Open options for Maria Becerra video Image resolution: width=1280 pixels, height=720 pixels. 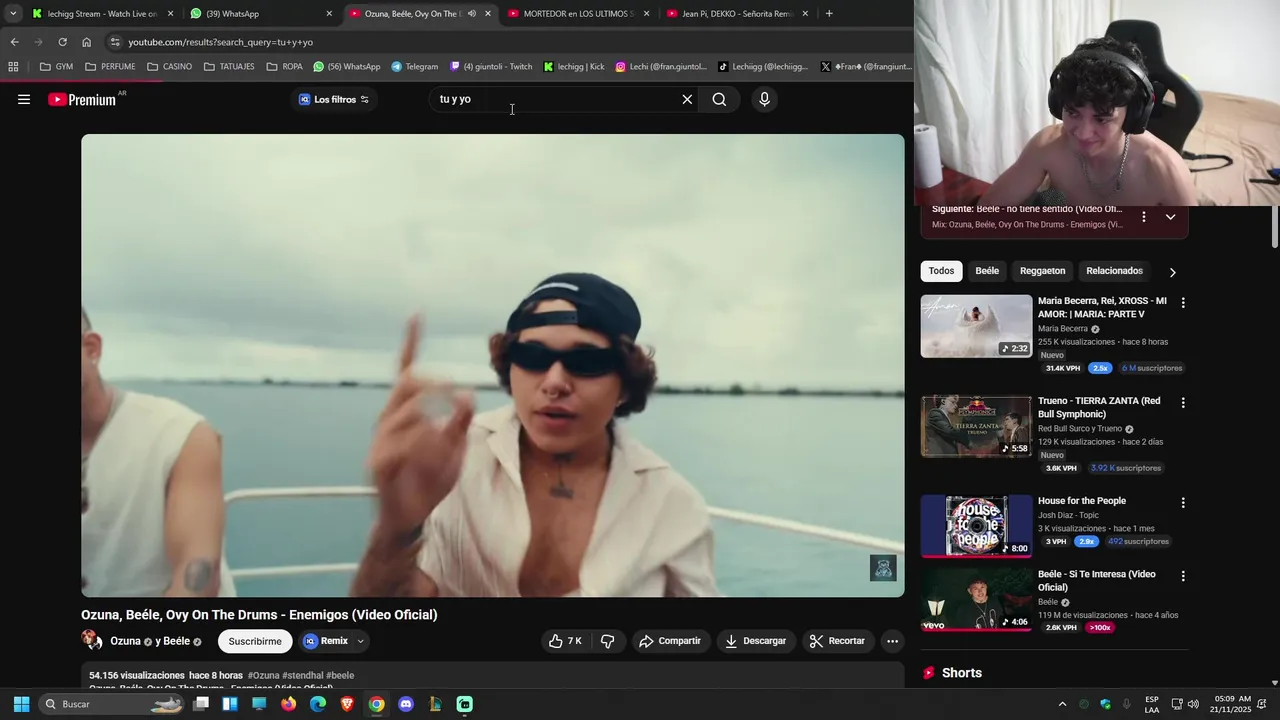pyautogui.click(x=1183, y=303)
